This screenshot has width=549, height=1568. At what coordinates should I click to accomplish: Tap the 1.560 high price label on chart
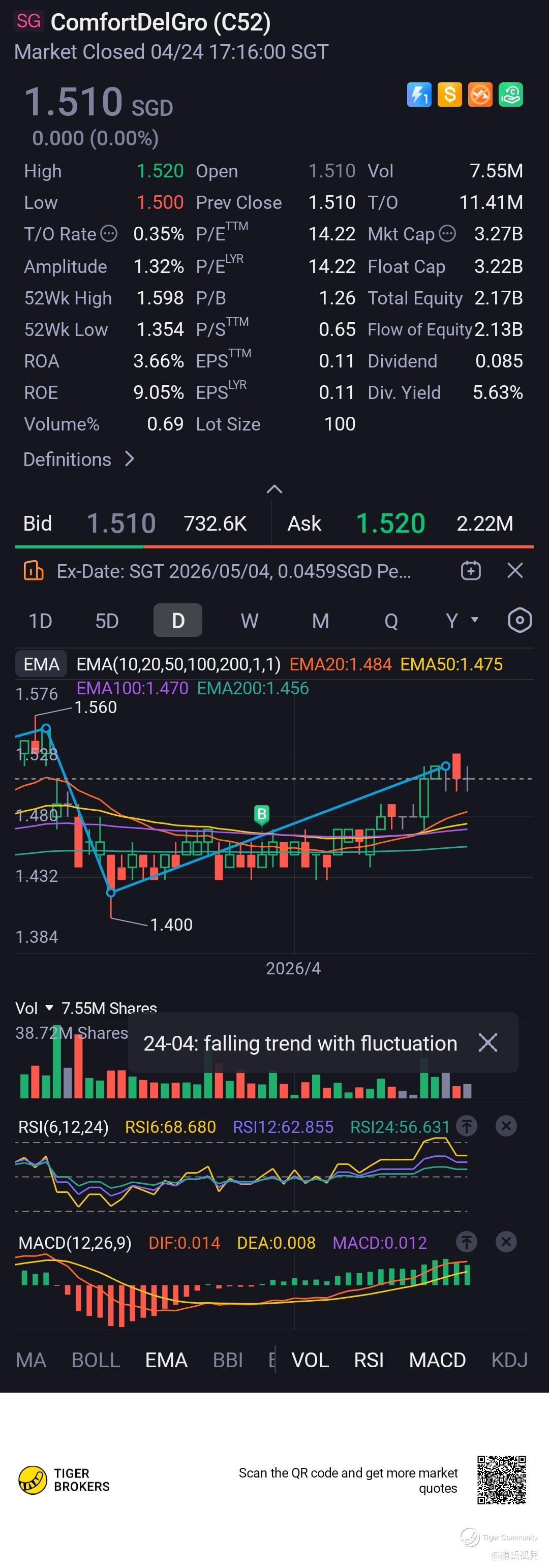click(96, 708)
